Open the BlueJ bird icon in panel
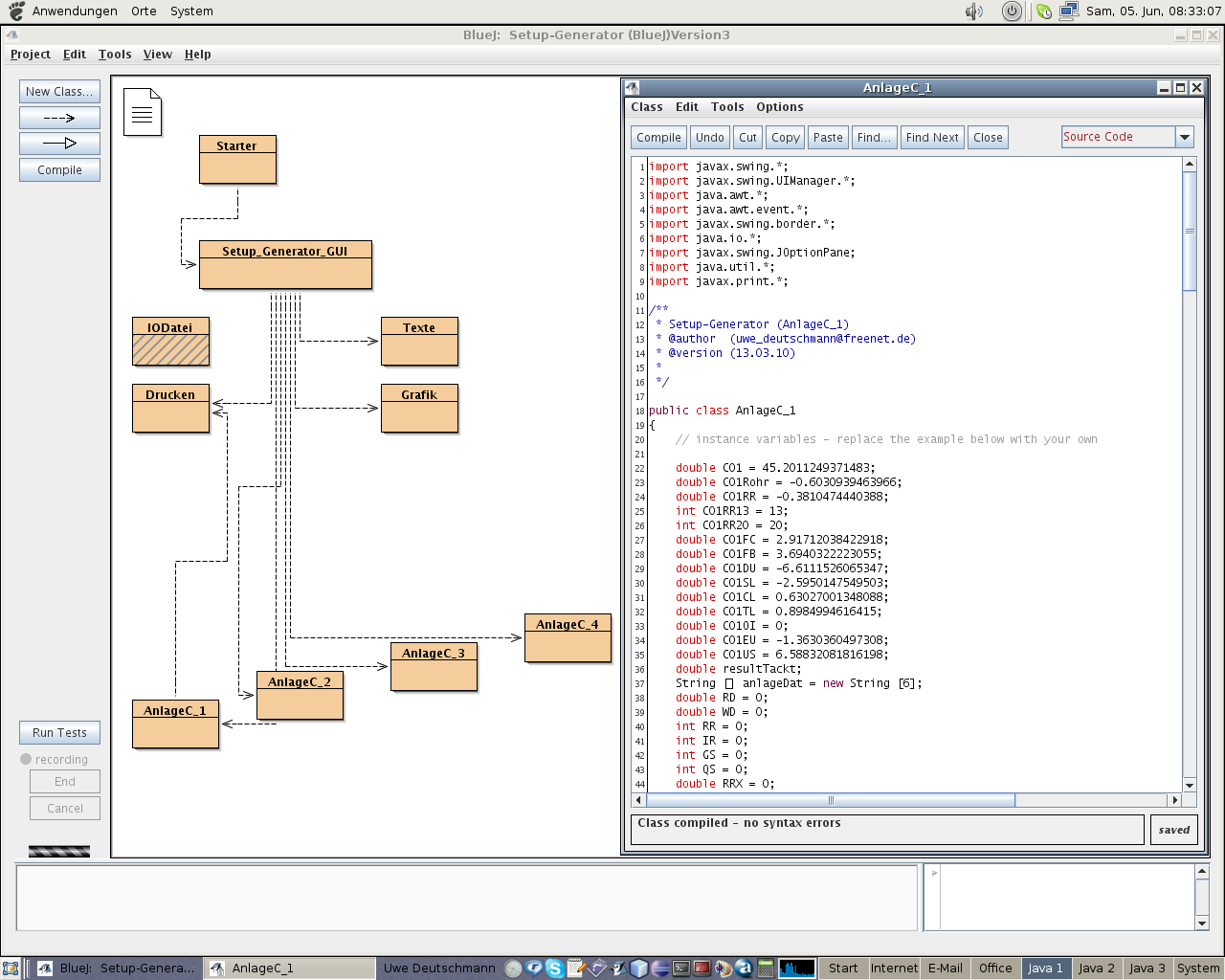The height and width of the screenshot is (980, 1225). click(617, 969)
